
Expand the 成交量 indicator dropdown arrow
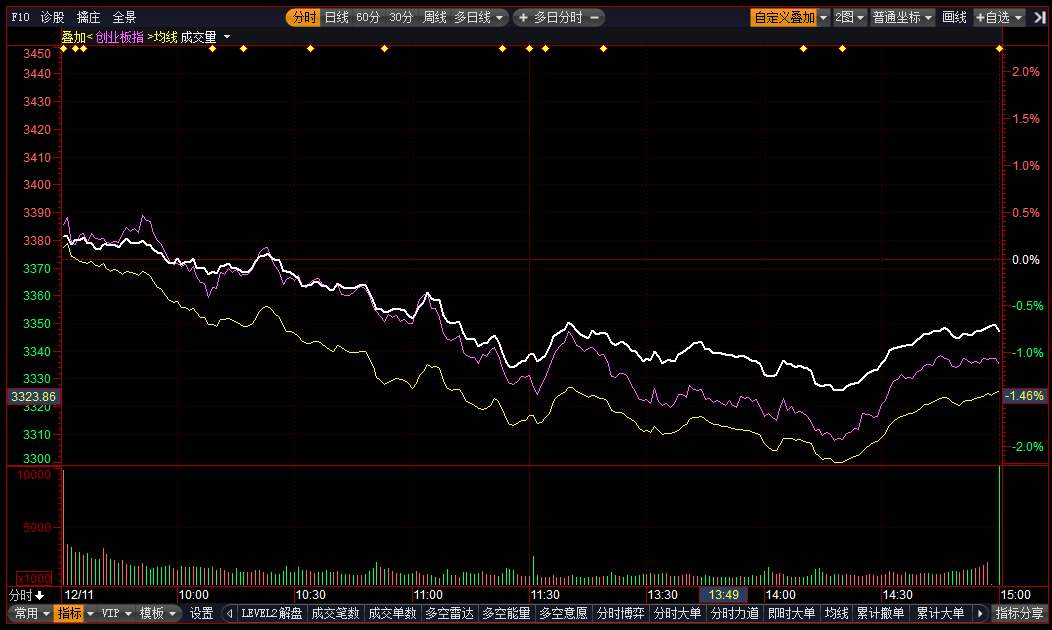click(x=227, y=38)
